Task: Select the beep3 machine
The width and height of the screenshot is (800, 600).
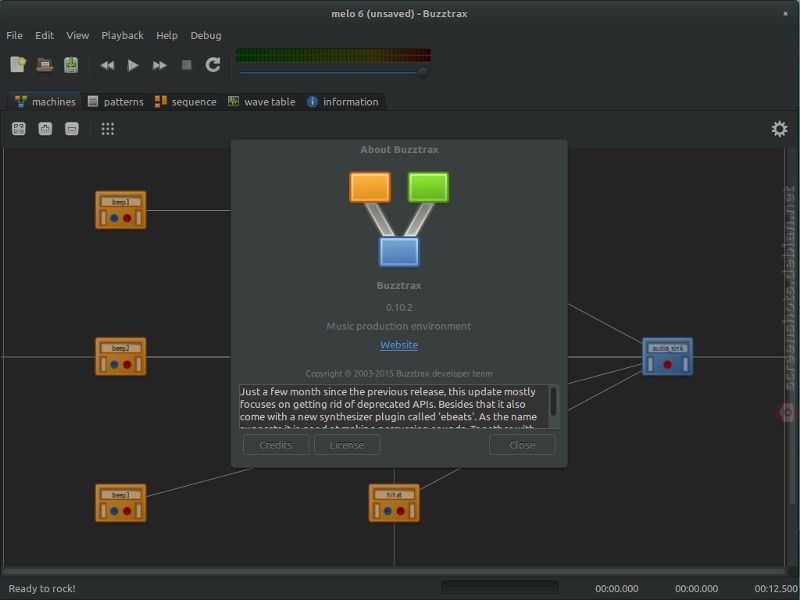Action: coord(121,503)
